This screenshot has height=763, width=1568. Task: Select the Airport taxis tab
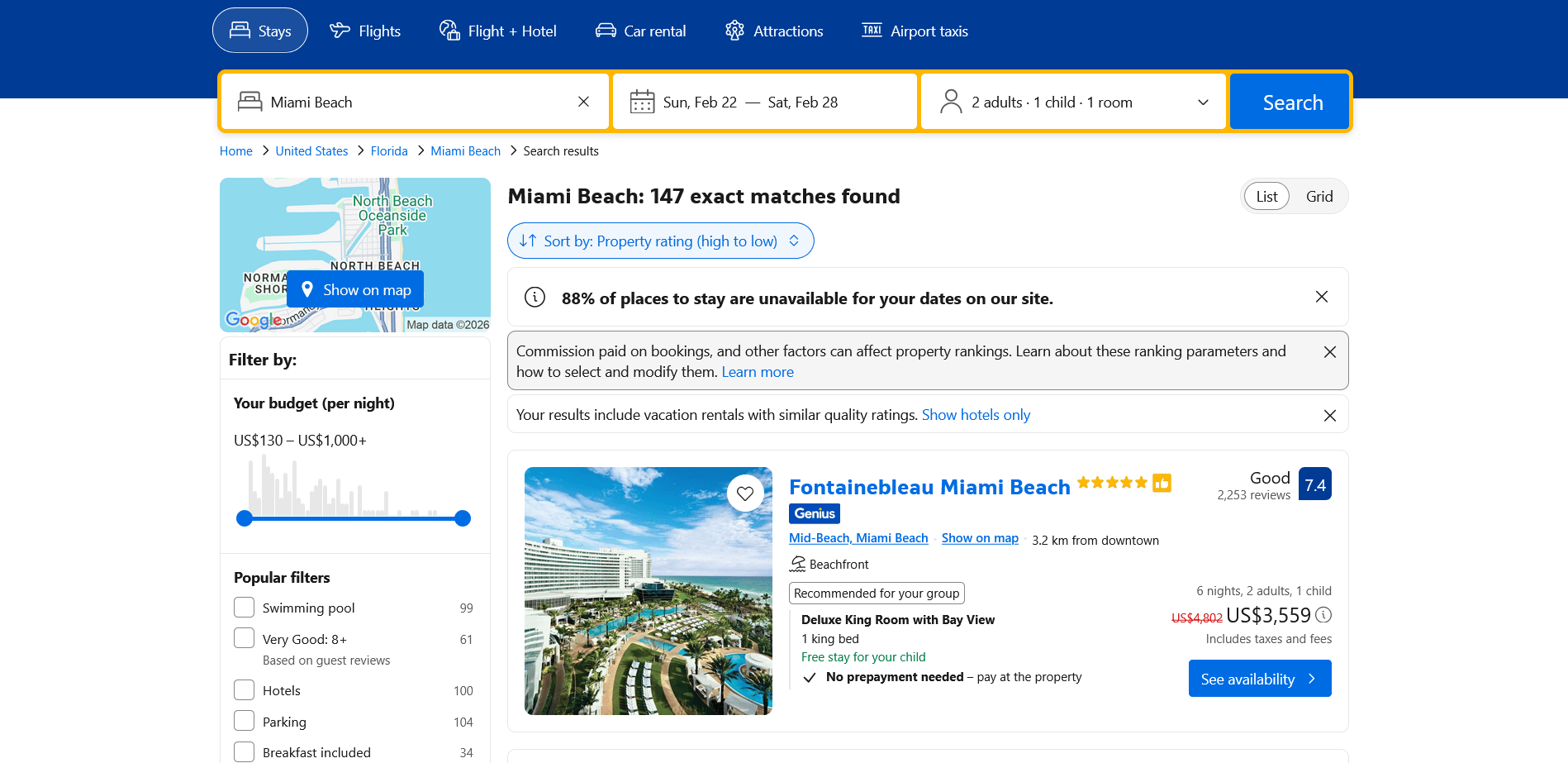[x=915, y=31]
